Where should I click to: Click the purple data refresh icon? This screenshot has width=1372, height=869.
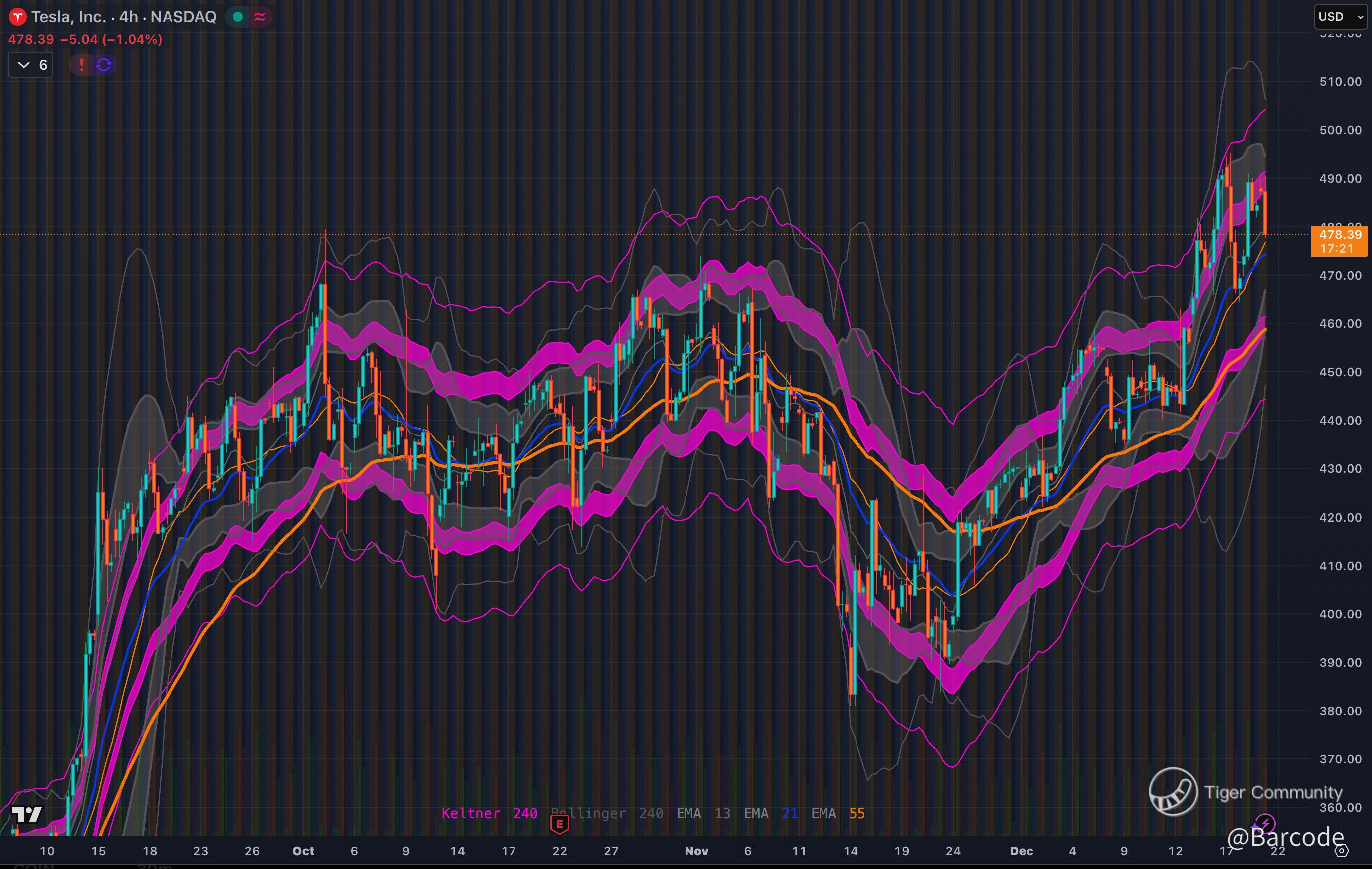pos(104,65)
